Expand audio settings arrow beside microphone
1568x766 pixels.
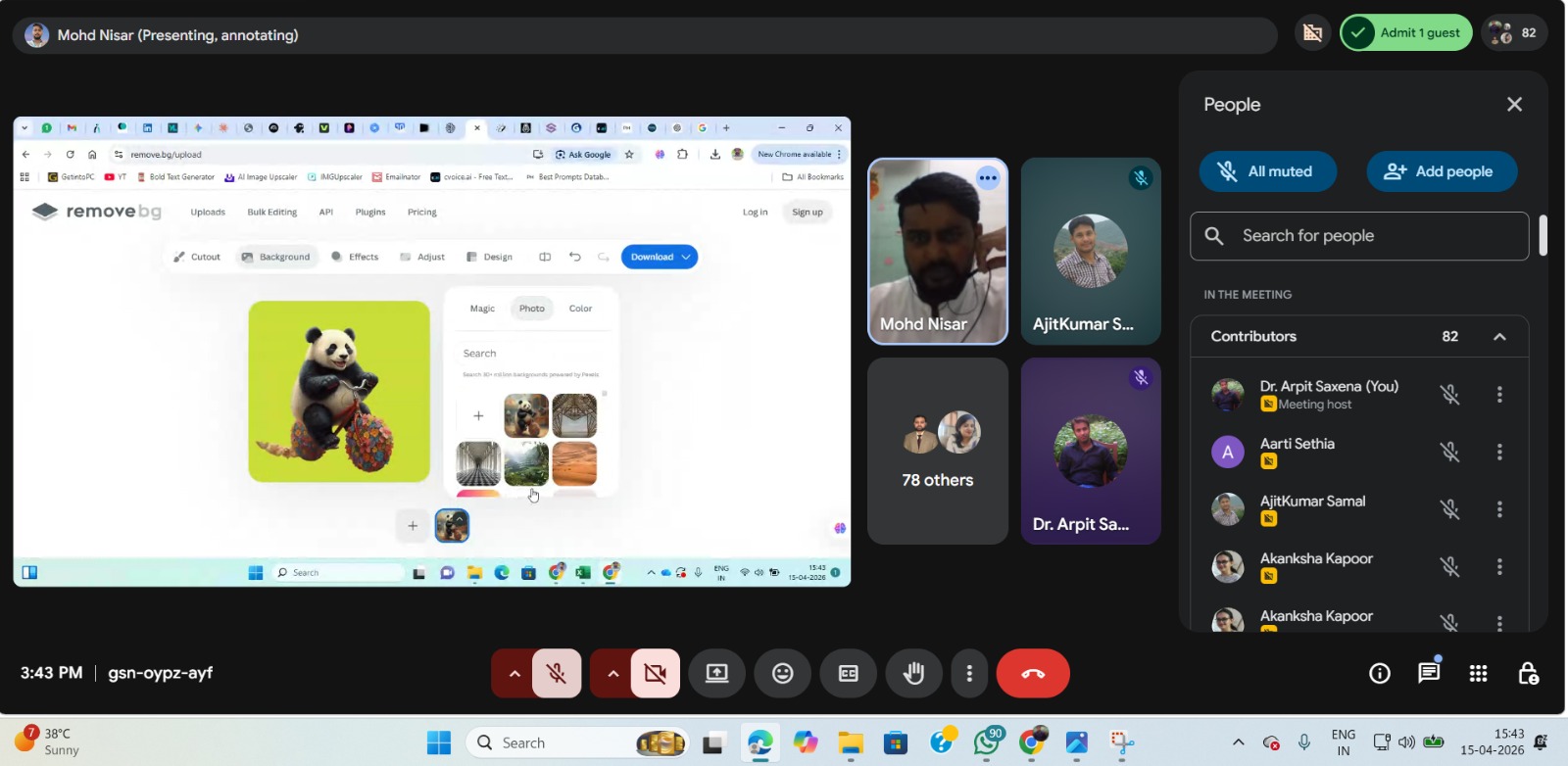[514, 674]
